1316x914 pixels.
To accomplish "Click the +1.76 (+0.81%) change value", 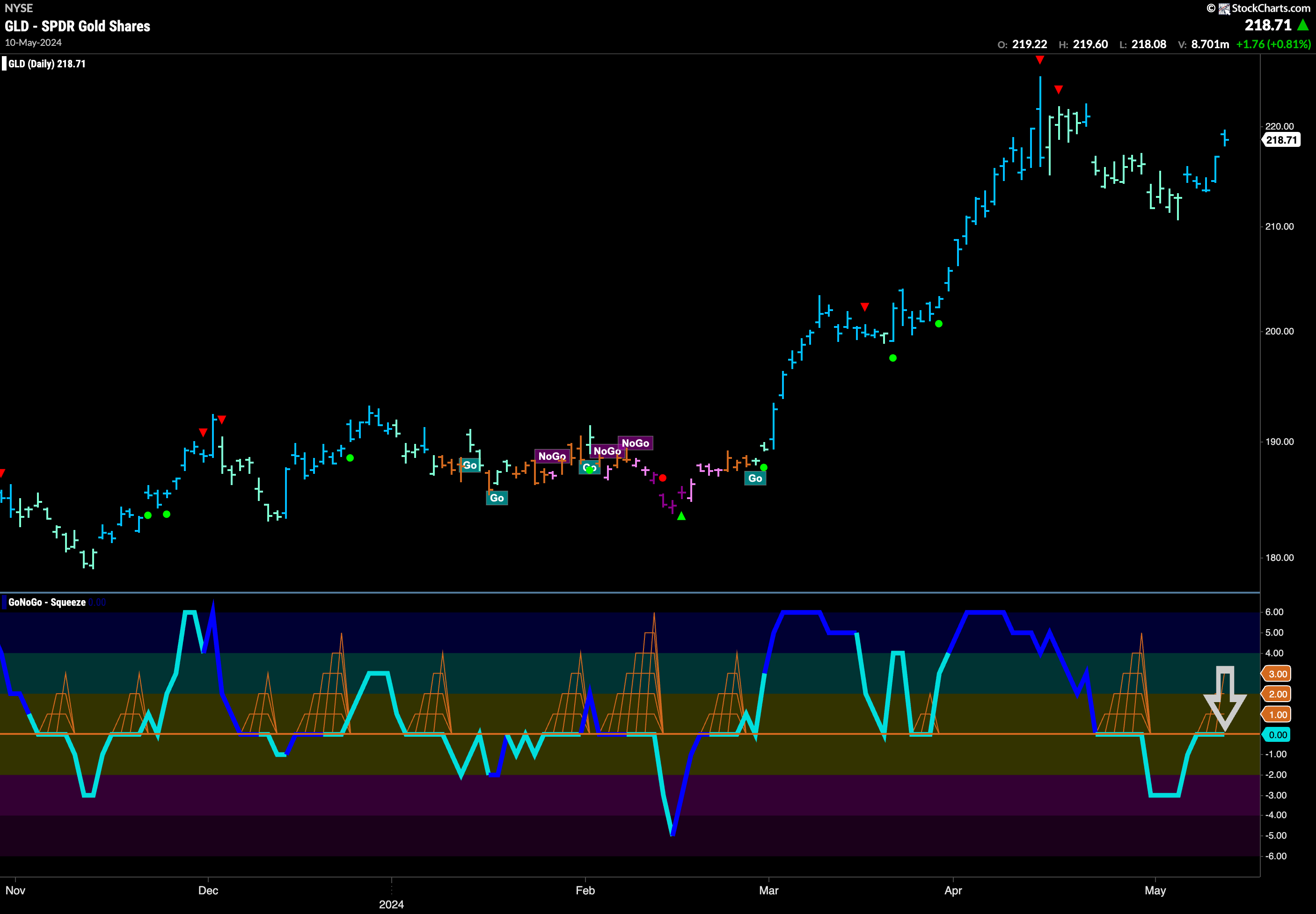I will pos(1273,44).
